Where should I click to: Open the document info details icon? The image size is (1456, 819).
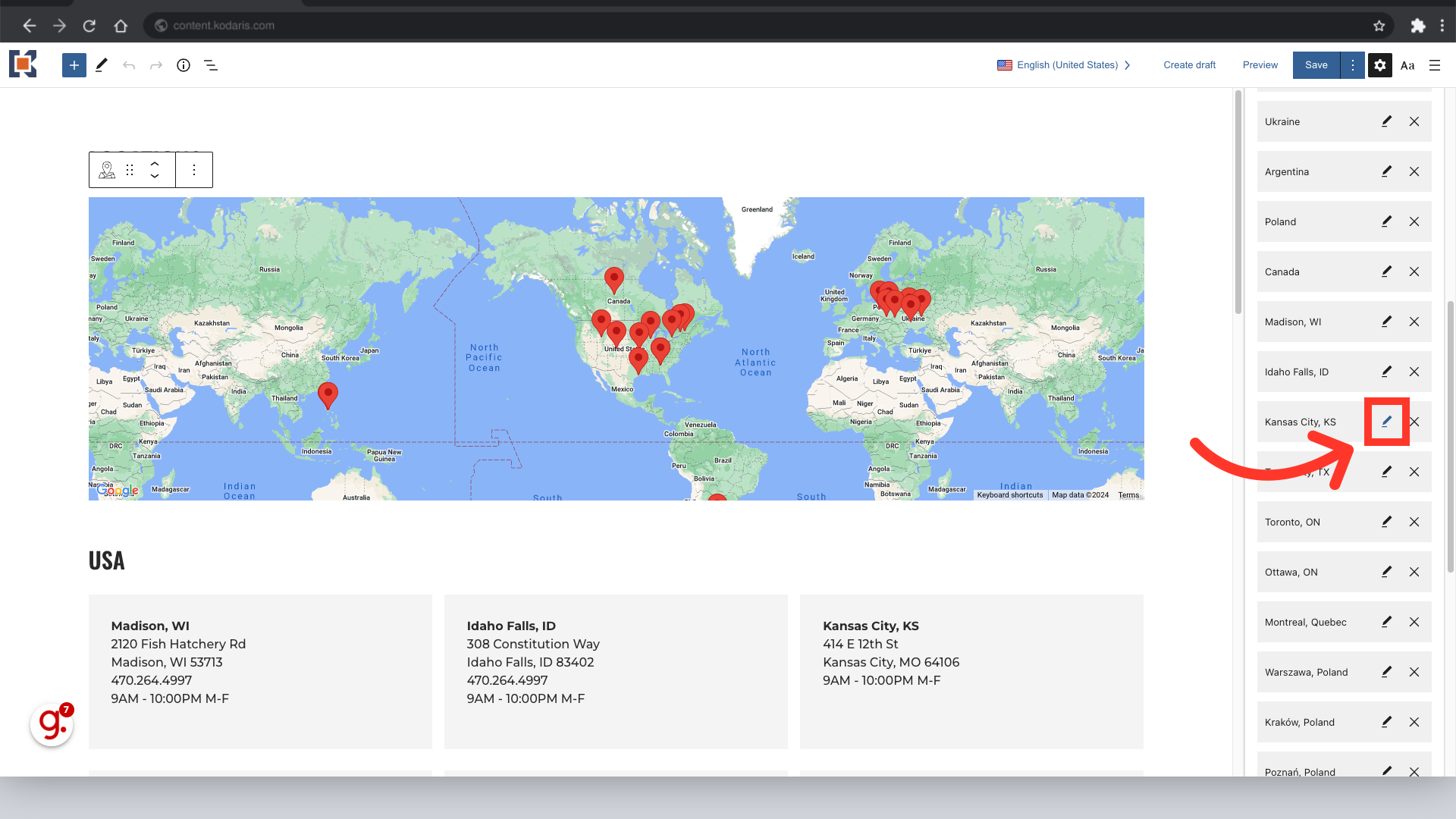pyautogui.click(x=184, y=65)
